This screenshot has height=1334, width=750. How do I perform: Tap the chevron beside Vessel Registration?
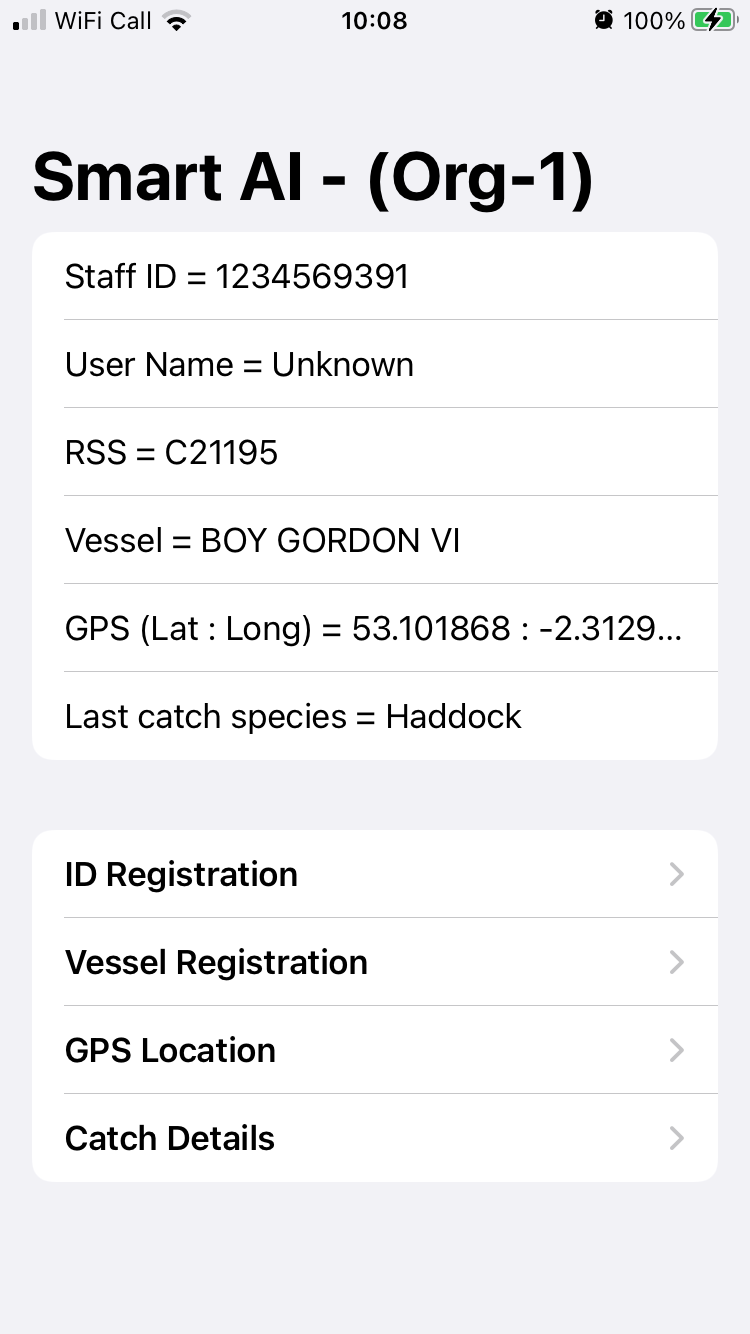(x=677, y=962)
